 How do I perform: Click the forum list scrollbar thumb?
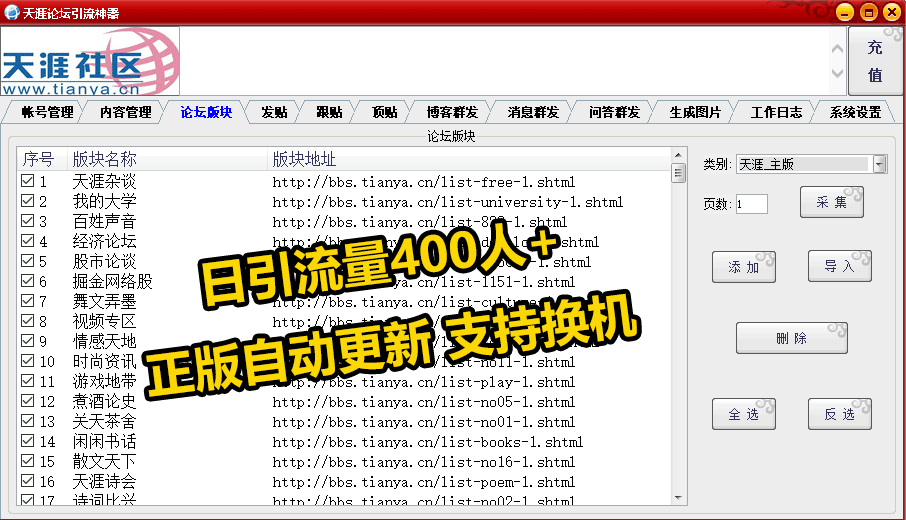(678, 173)
